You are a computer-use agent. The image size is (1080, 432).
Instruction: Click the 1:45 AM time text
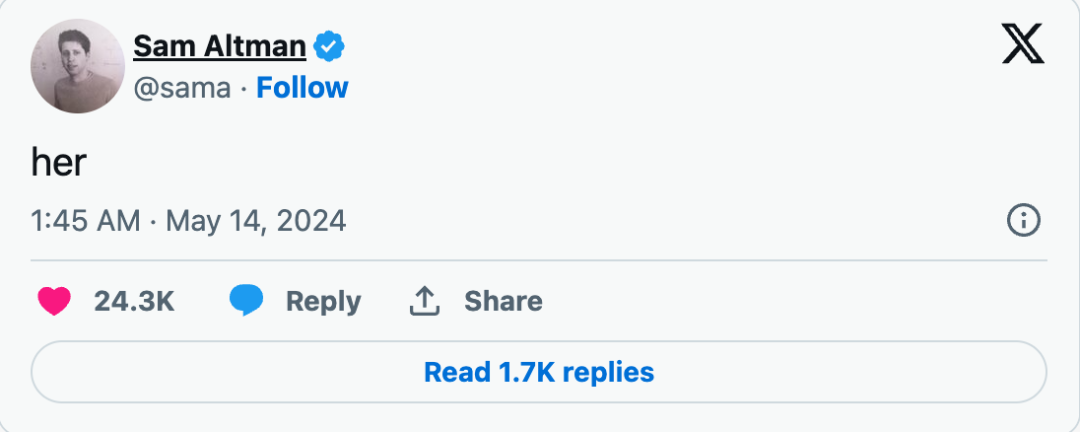[x=85, y=221]
